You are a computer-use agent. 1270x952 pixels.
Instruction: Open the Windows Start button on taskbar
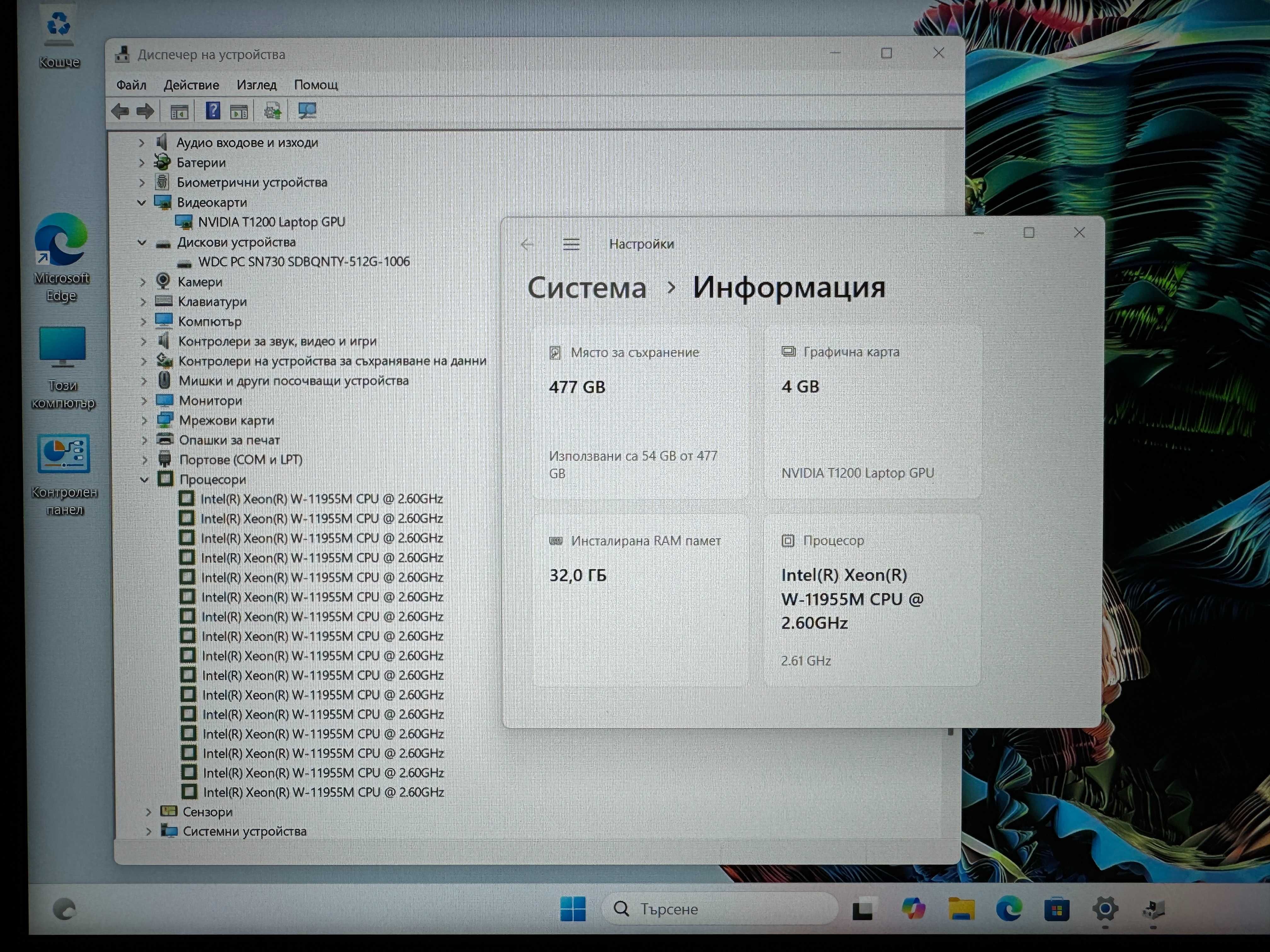pyautogui.click(x=572, y=908)
